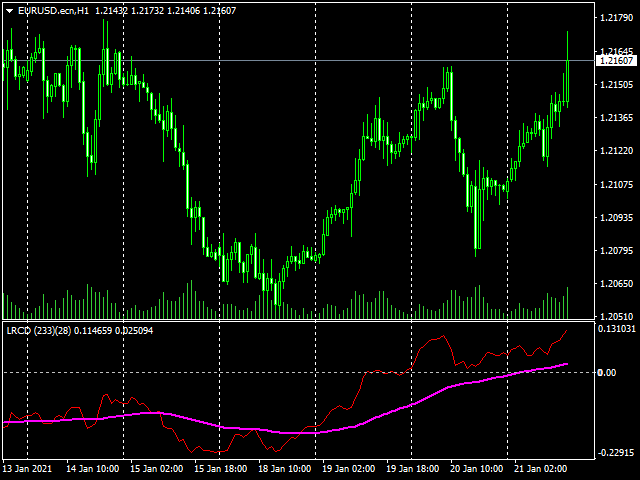Select the EURUSD.ecn,H1 chart title text
Viewport: 640px width, 480px height.
point(53,11)
